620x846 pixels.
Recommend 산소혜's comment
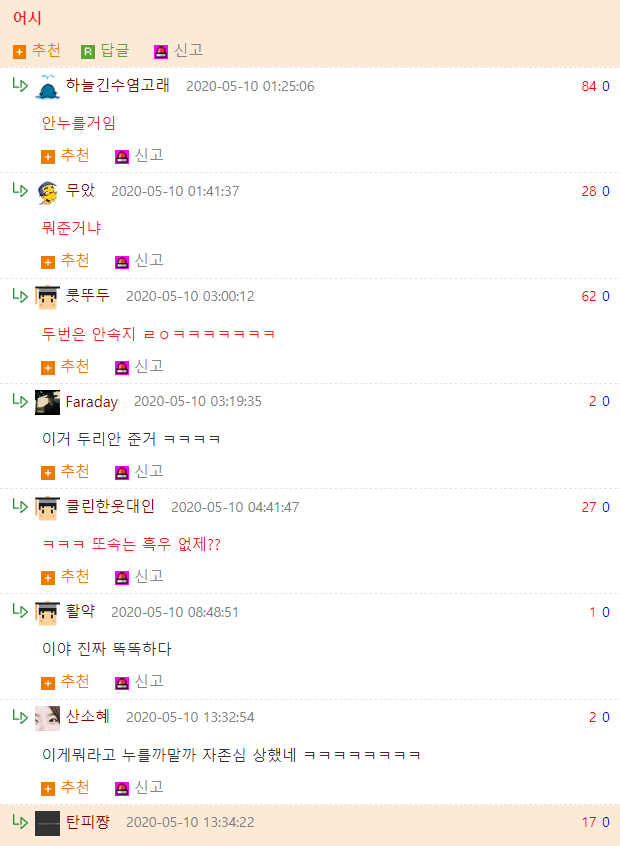pos(65,788)
